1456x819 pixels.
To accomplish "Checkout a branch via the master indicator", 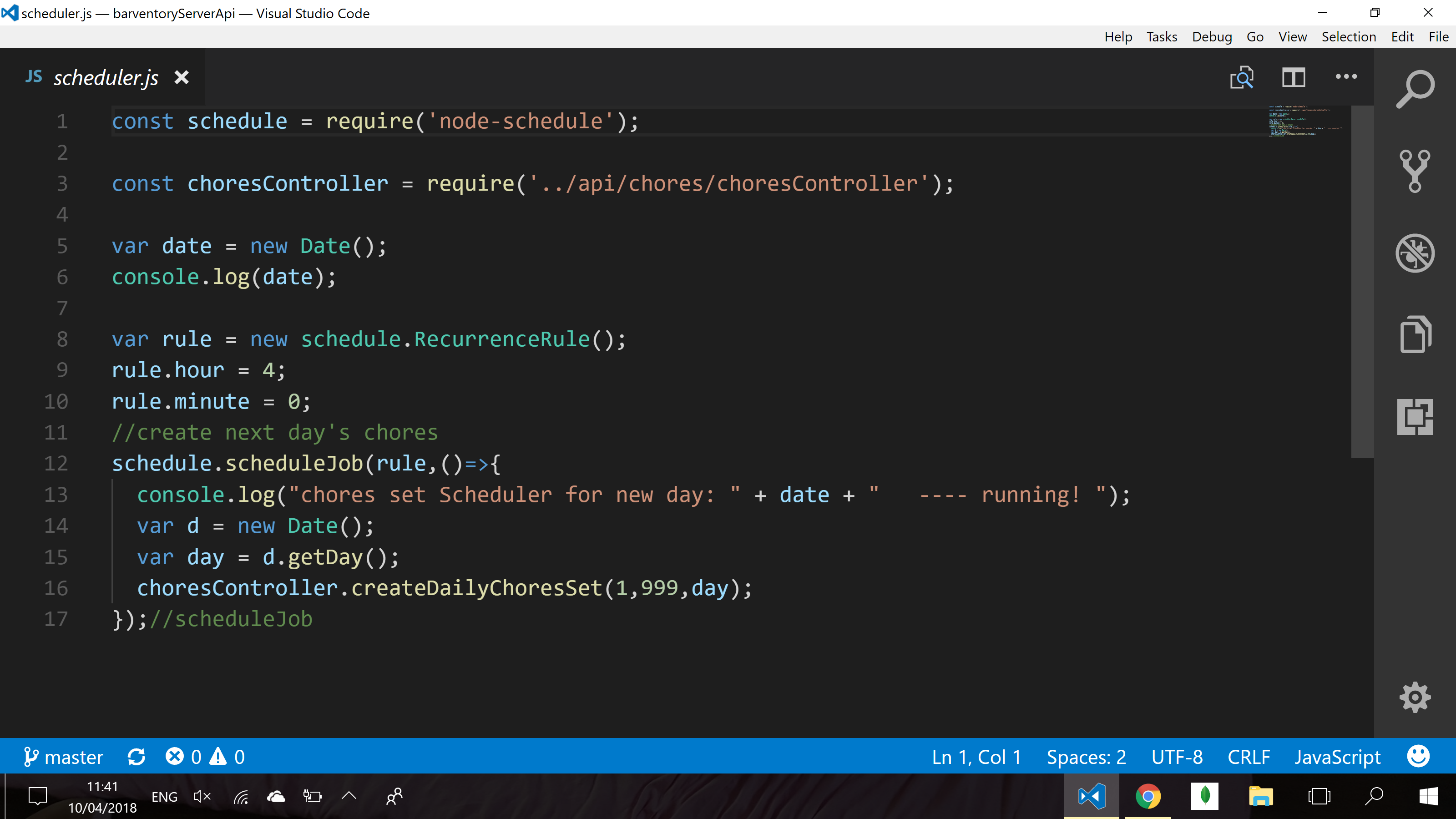I will point(63,757).
